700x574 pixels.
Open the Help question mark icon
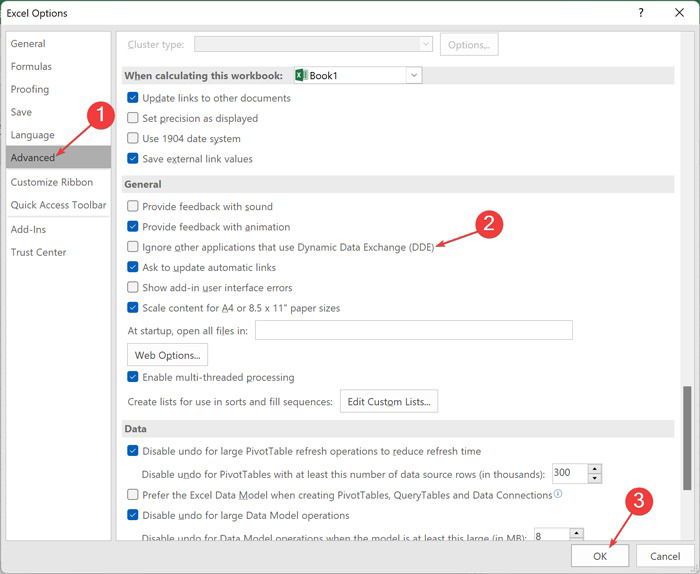[x=641, y=12]
